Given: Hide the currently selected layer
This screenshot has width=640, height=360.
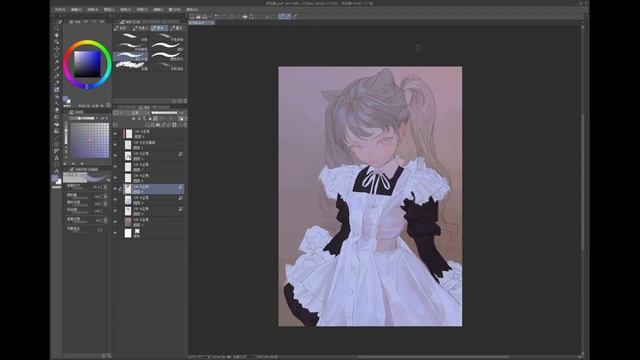Looking at the screenshot, I should click(116, 189).
